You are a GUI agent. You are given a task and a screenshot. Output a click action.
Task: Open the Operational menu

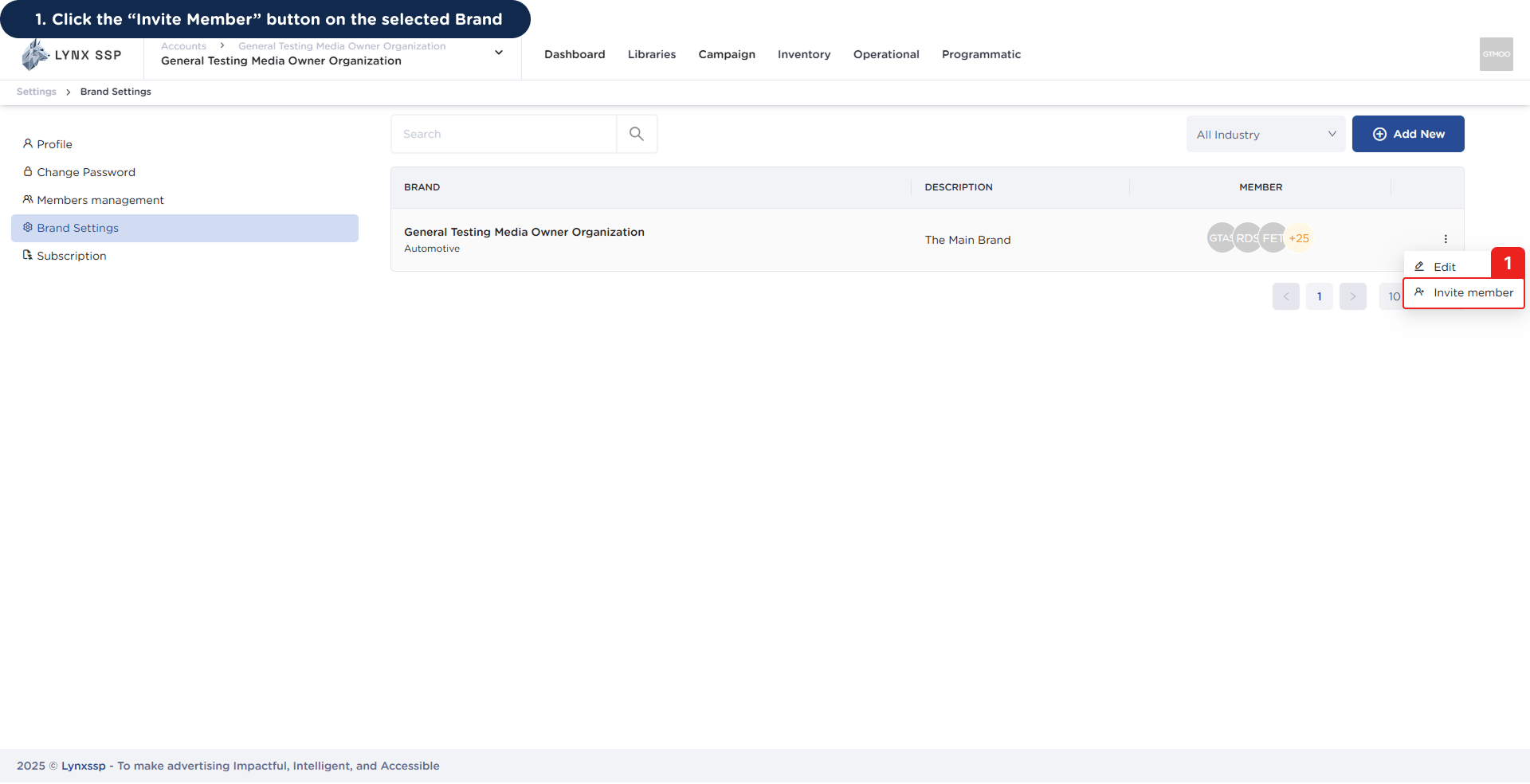point(886,54)
